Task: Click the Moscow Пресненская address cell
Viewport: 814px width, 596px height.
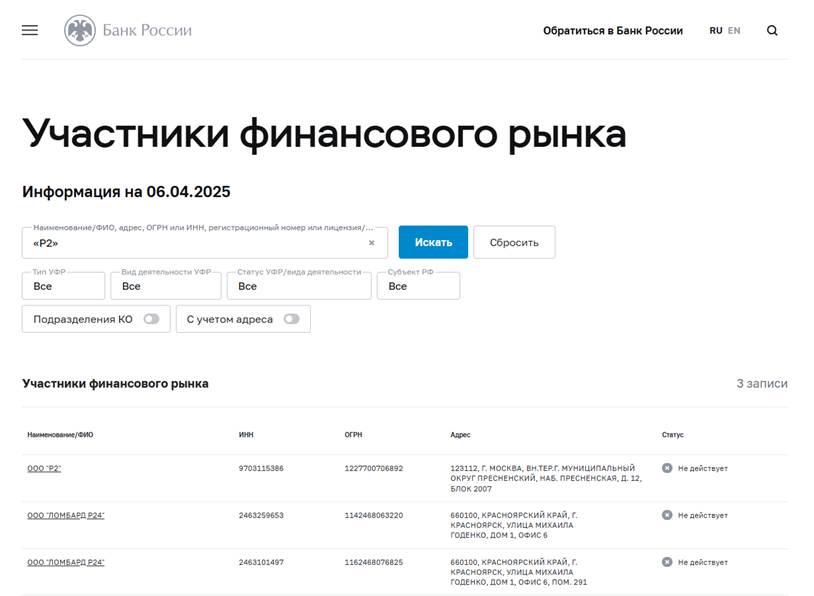Action: coord(546,478)
